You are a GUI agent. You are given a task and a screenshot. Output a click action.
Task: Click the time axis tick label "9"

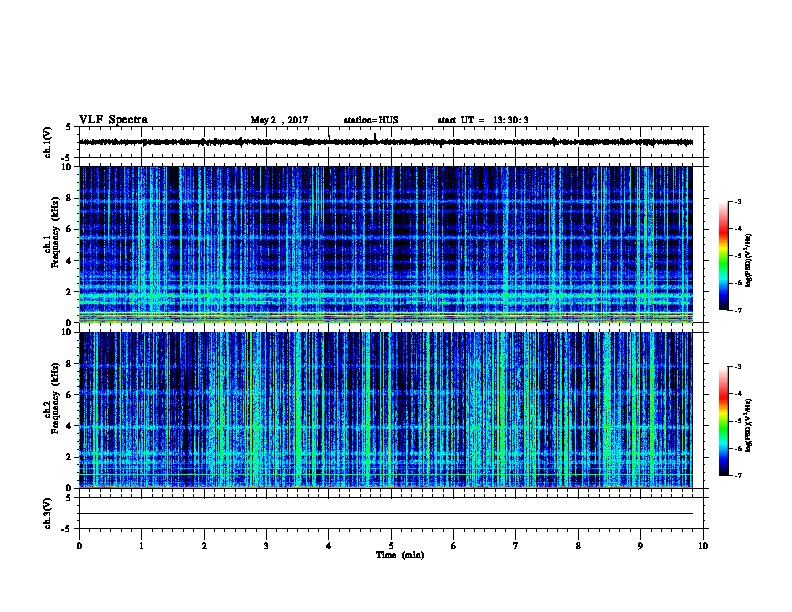640,546
